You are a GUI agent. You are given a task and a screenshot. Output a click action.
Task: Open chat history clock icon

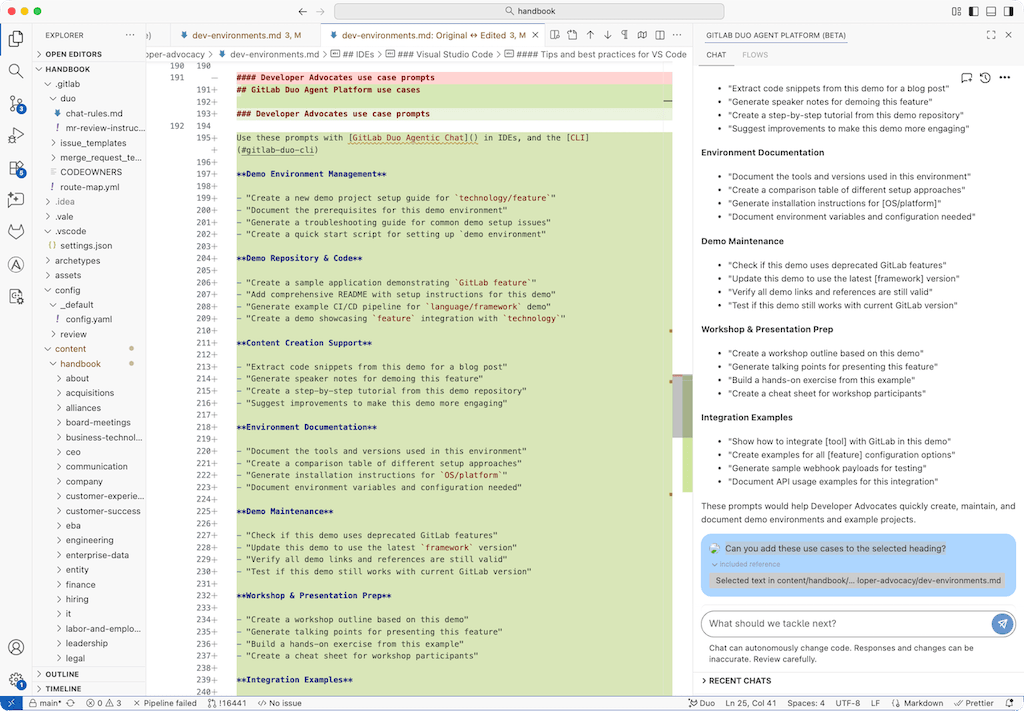[x=985, y=78]
